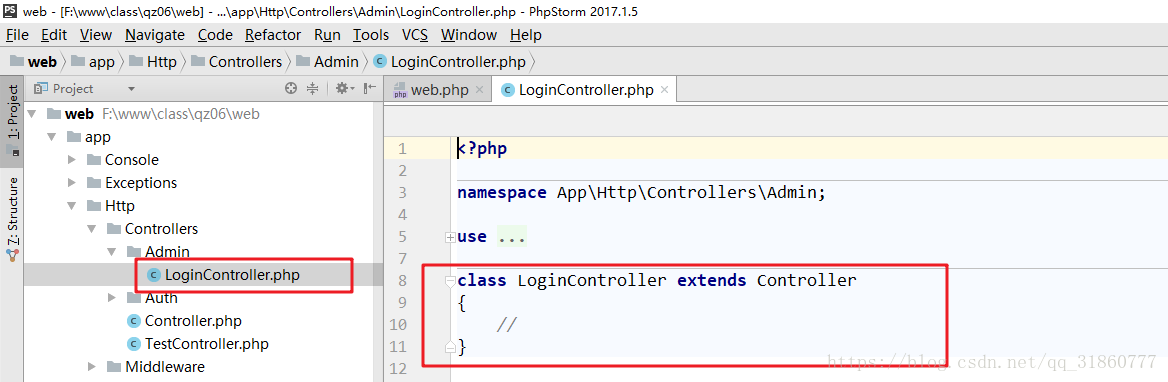Expand the Console folder node

tap(72, 160)
